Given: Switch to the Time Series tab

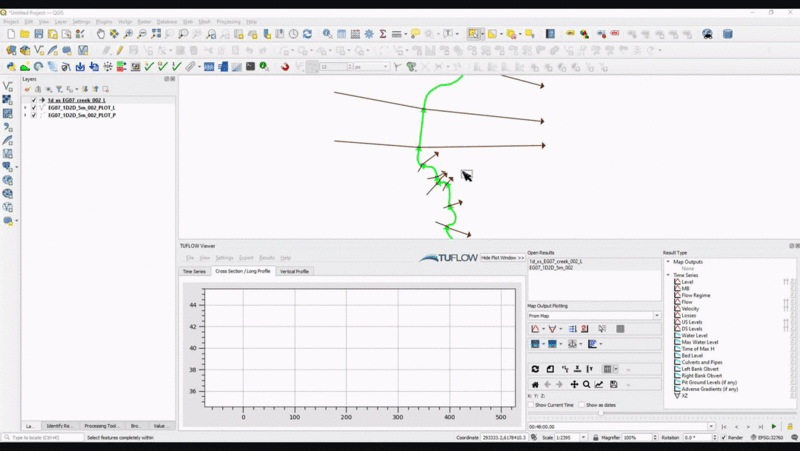Looking at the screenshot, I should coord(193,271).
